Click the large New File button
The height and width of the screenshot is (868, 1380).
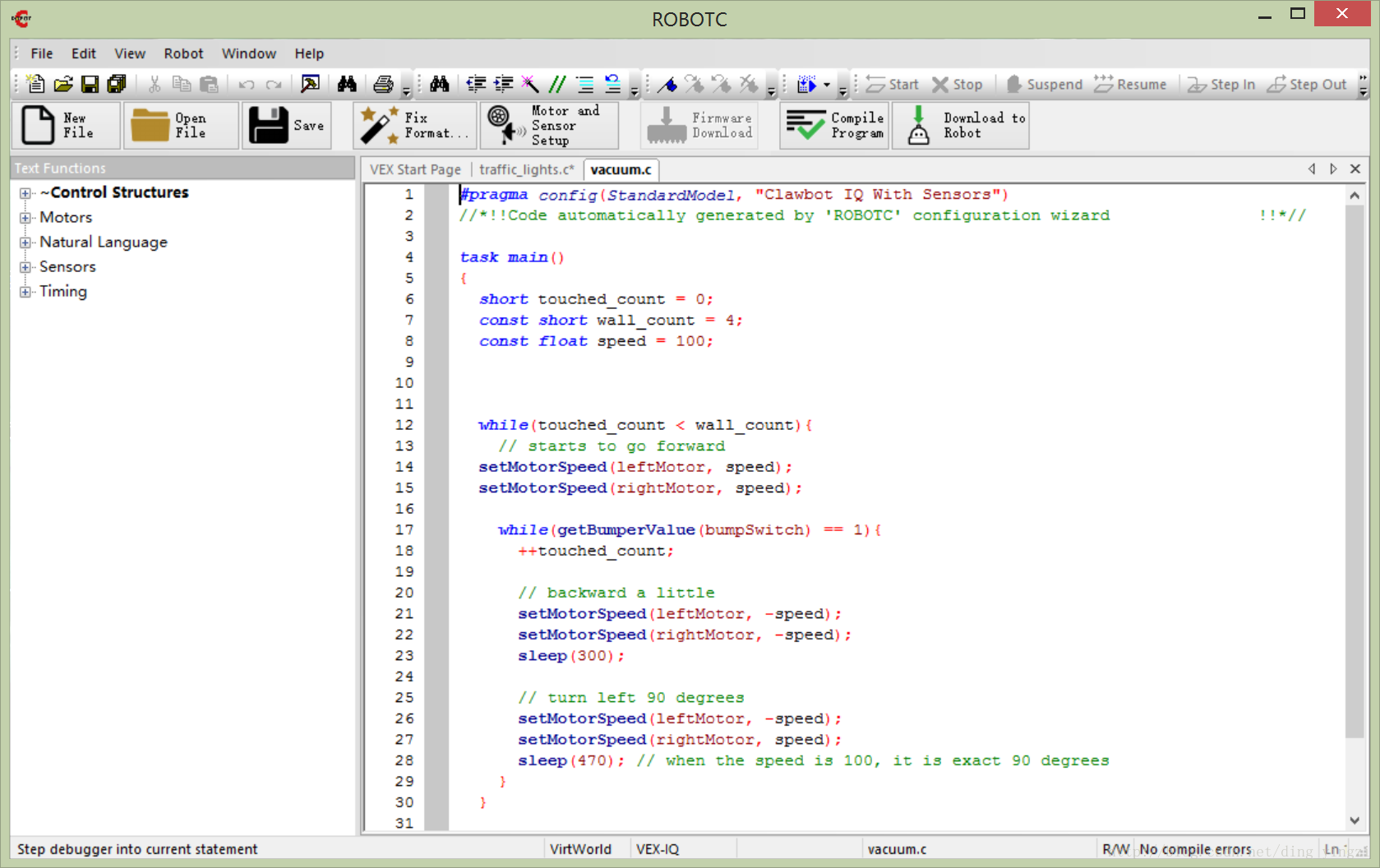point(66,125)
